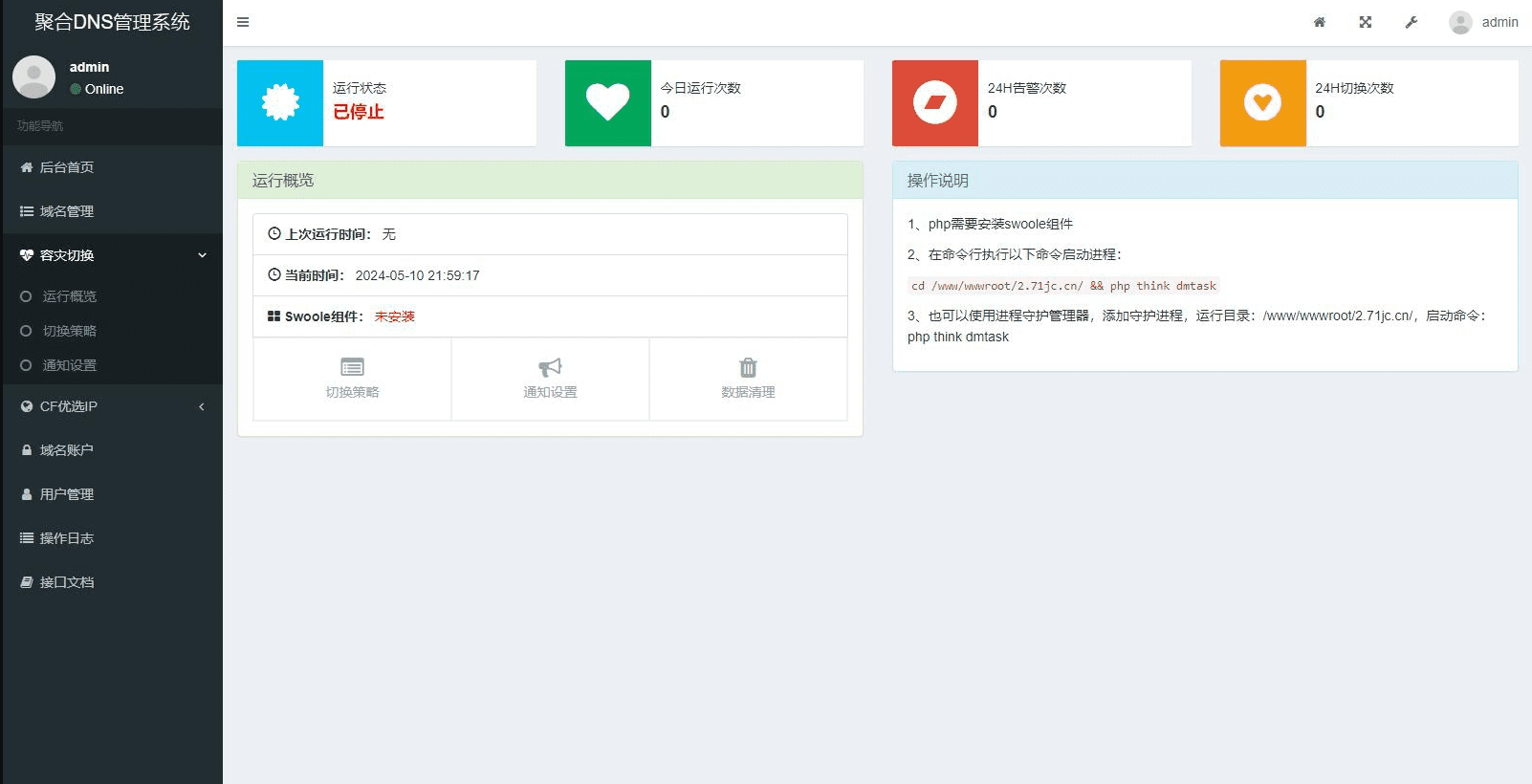Click the wrench icon in top bar
This screenshot has width=1532, height=784.
point(1411,22)
